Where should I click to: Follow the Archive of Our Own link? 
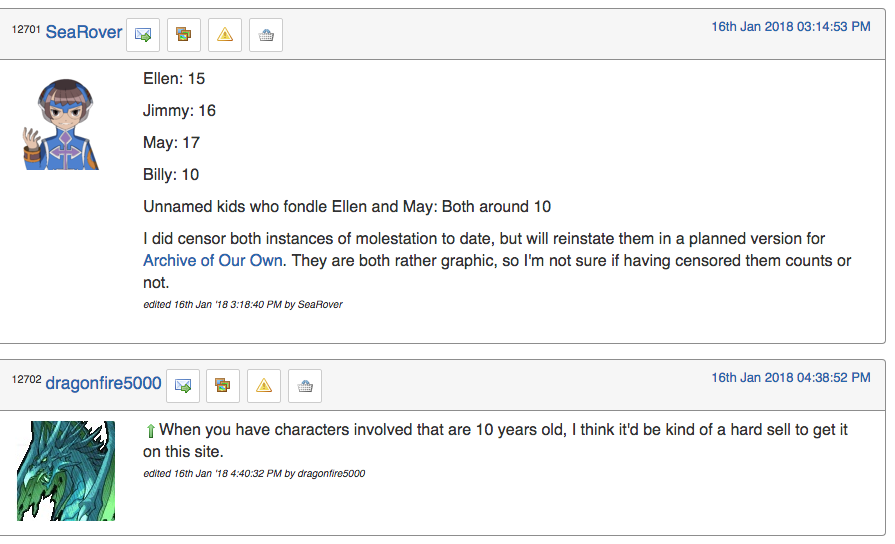coord(213,260)
